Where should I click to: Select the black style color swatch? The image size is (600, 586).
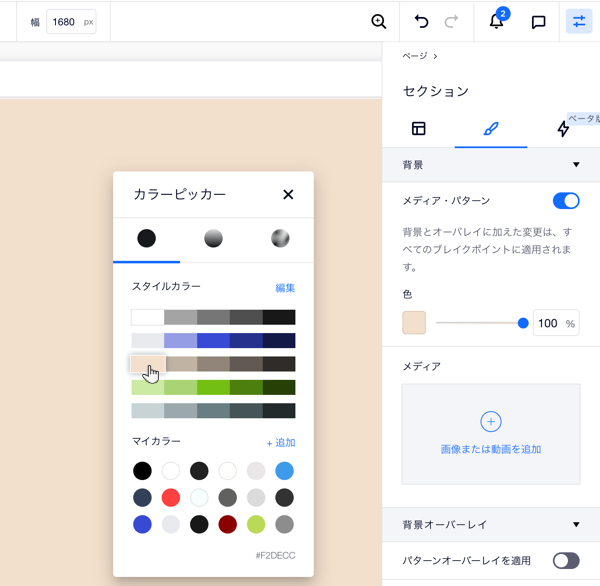pos(279,317)
